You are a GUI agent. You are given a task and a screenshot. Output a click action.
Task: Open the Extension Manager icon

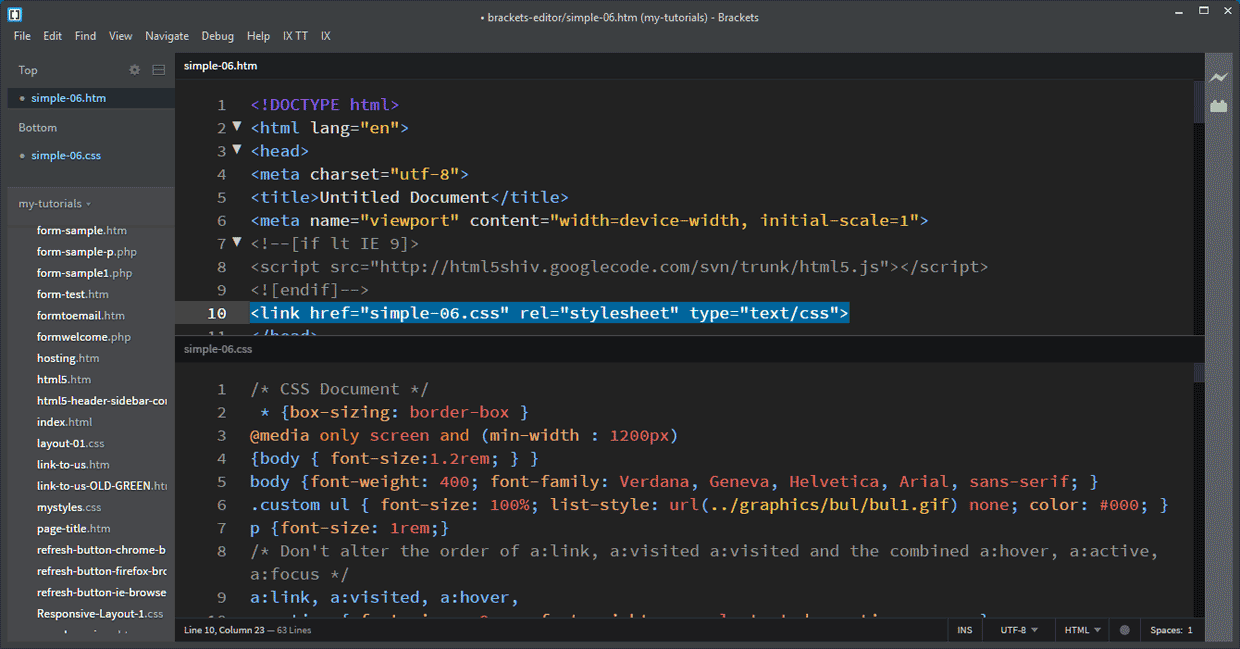click(1218, 105)
